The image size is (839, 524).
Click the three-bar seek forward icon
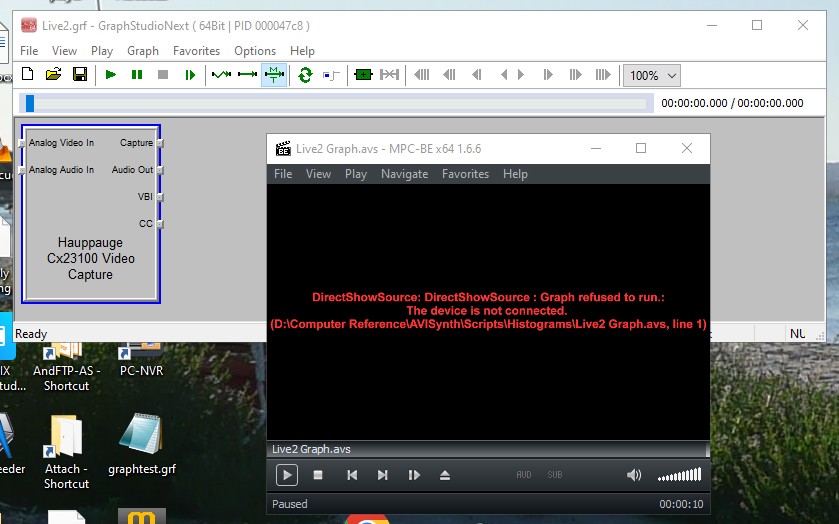coord(575,74)
